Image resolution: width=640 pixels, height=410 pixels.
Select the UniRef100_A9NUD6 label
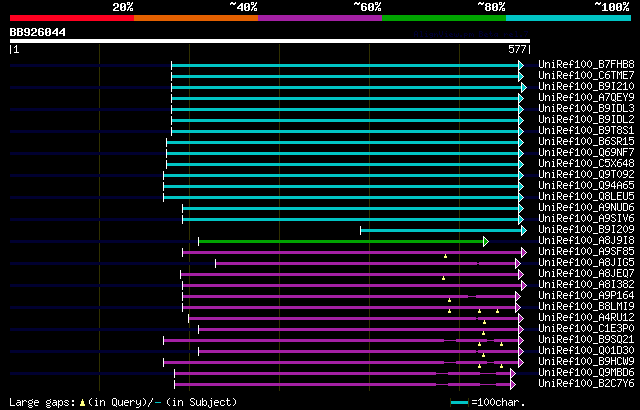click(x=586, y=208)
